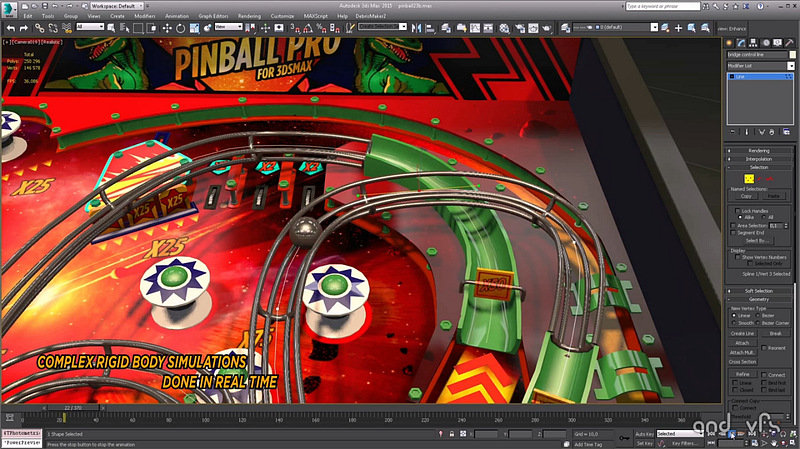Image resolution: width=800 pixels, height=449 pixels.
Task: Click the time slider frame 22/370 handle
Action: (x=74, y=408)
